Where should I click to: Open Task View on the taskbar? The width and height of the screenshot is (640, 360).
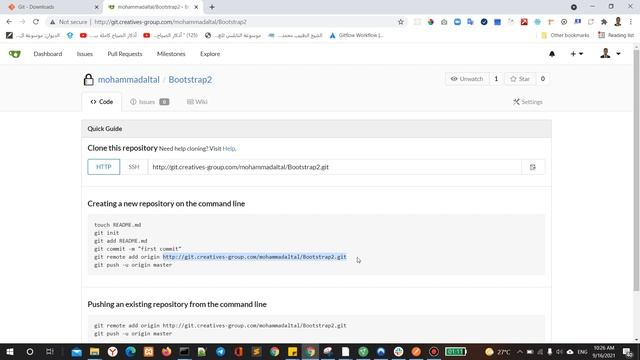[50, 351]
